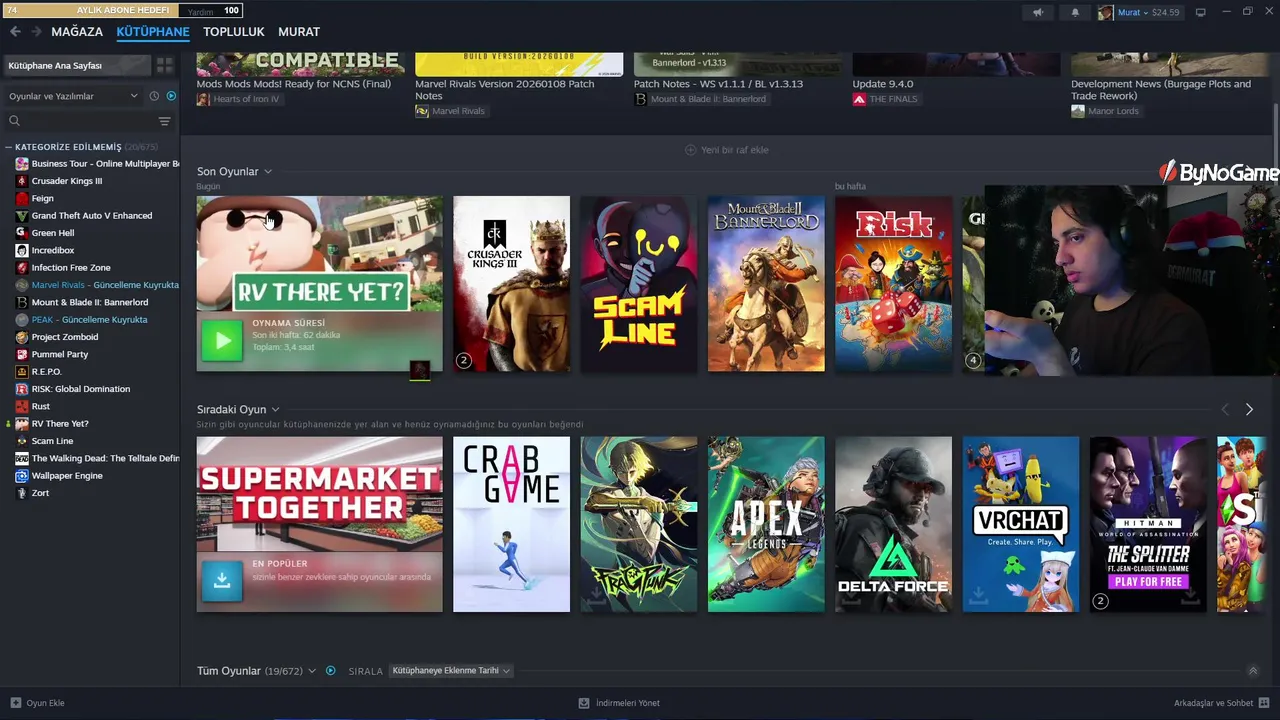1280x720 pixels.
Task: Toggle ready-to-play filter in sidebar
Action: [171, 96]
